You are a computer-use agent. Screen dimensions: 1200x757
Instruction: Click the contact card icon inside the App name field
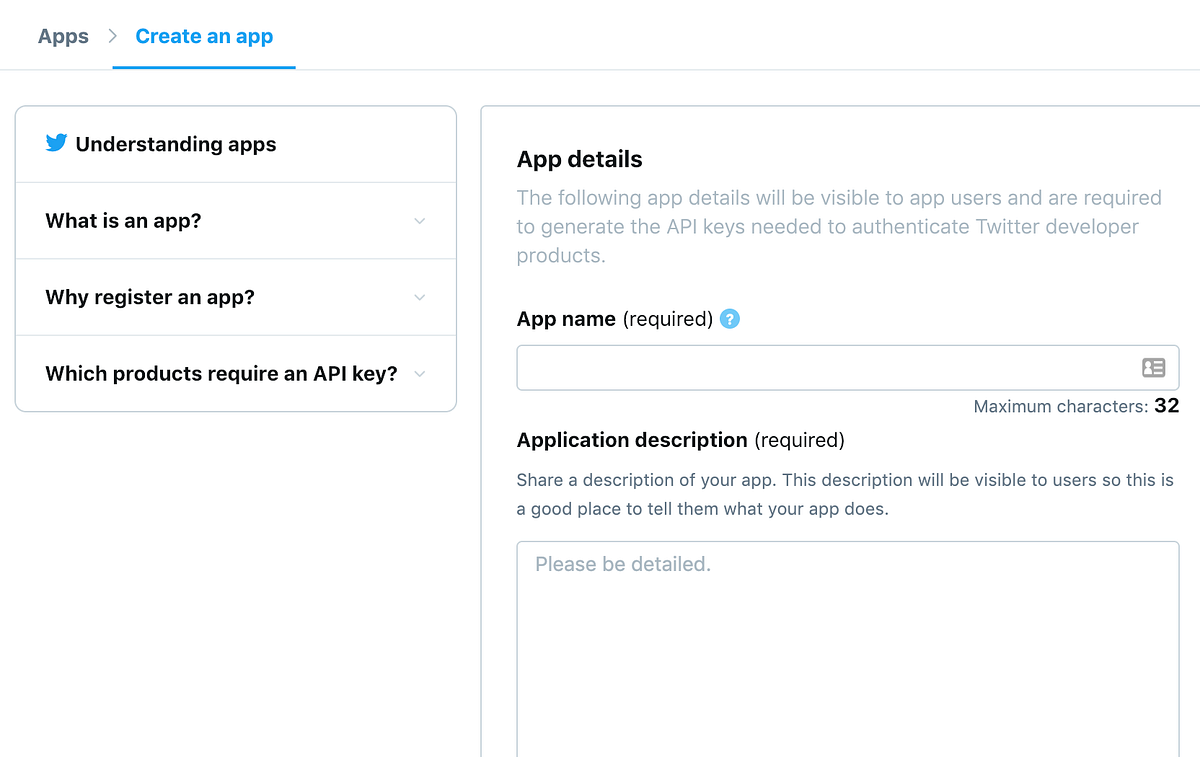[1154, 367]
